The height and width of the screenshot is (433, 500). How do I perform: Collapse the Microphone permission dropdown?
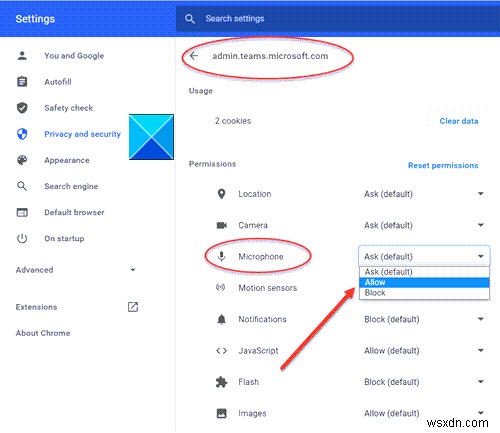point(424,256)
